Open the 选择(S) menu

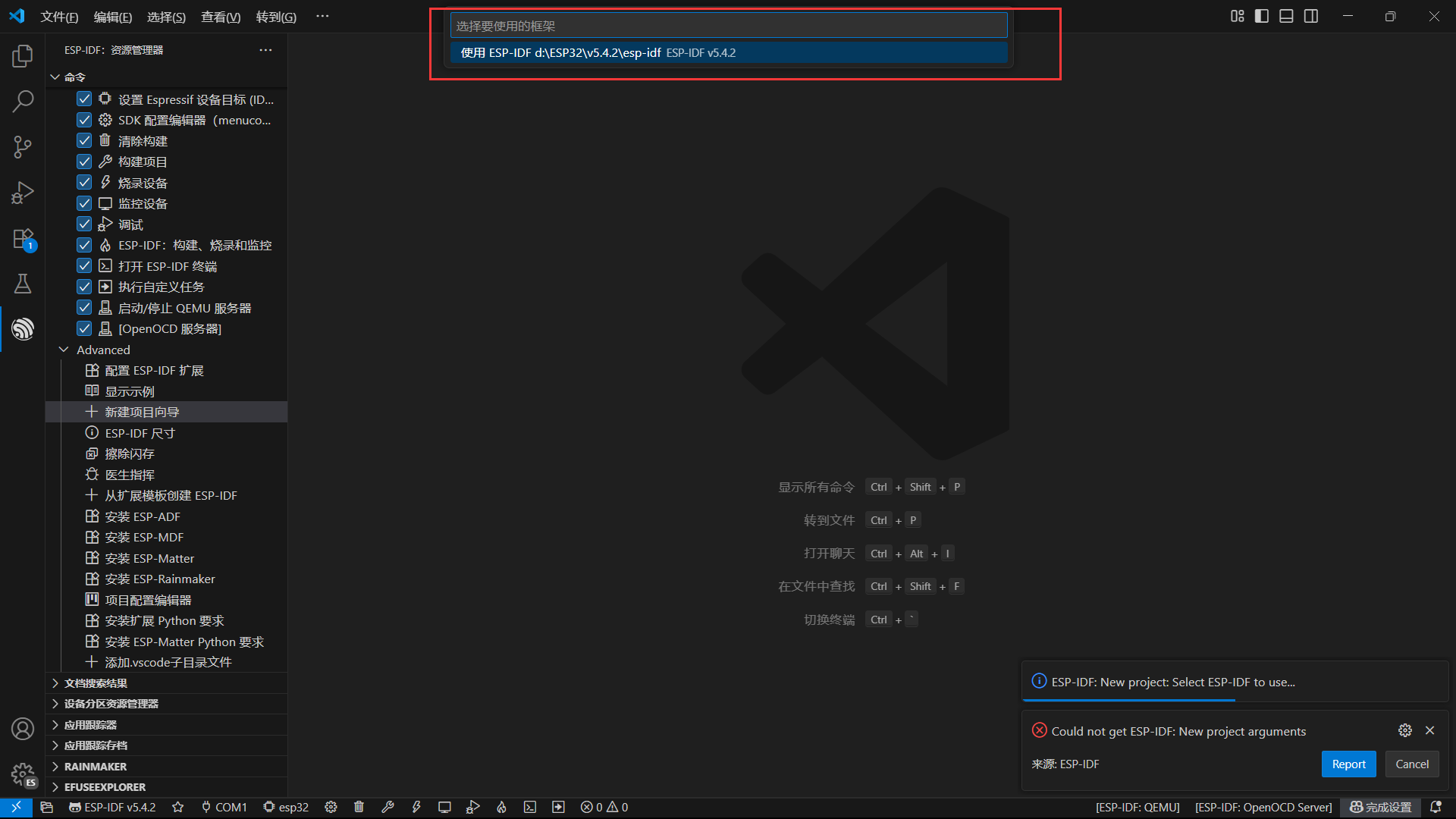[166, 17]
